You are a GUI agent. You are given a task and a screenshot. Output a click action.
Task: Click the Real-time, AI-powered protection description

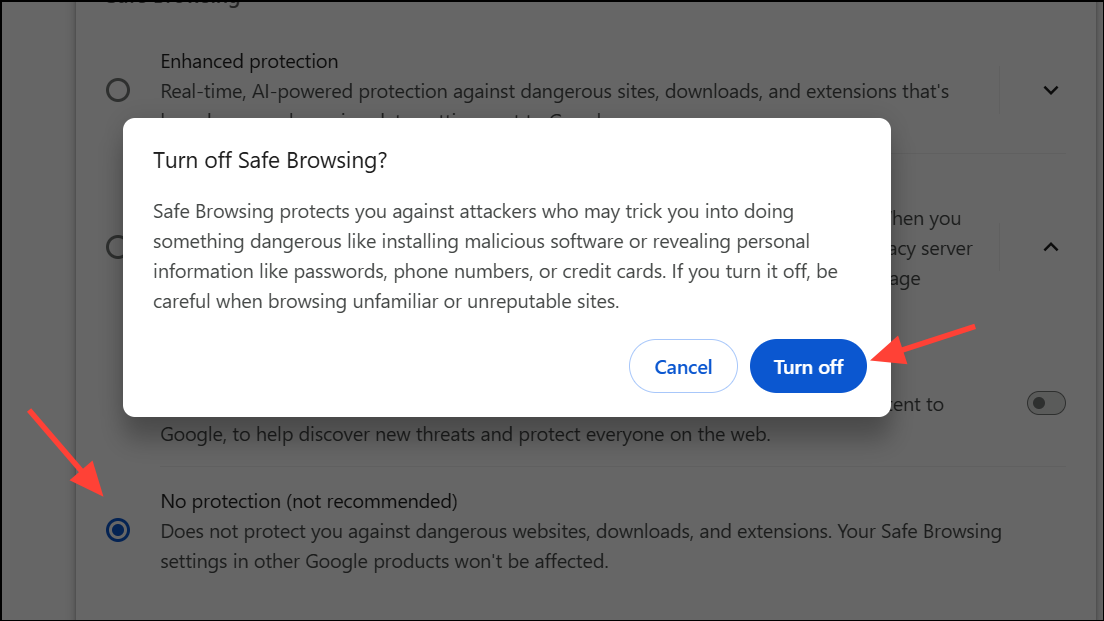tap(555, 91)
